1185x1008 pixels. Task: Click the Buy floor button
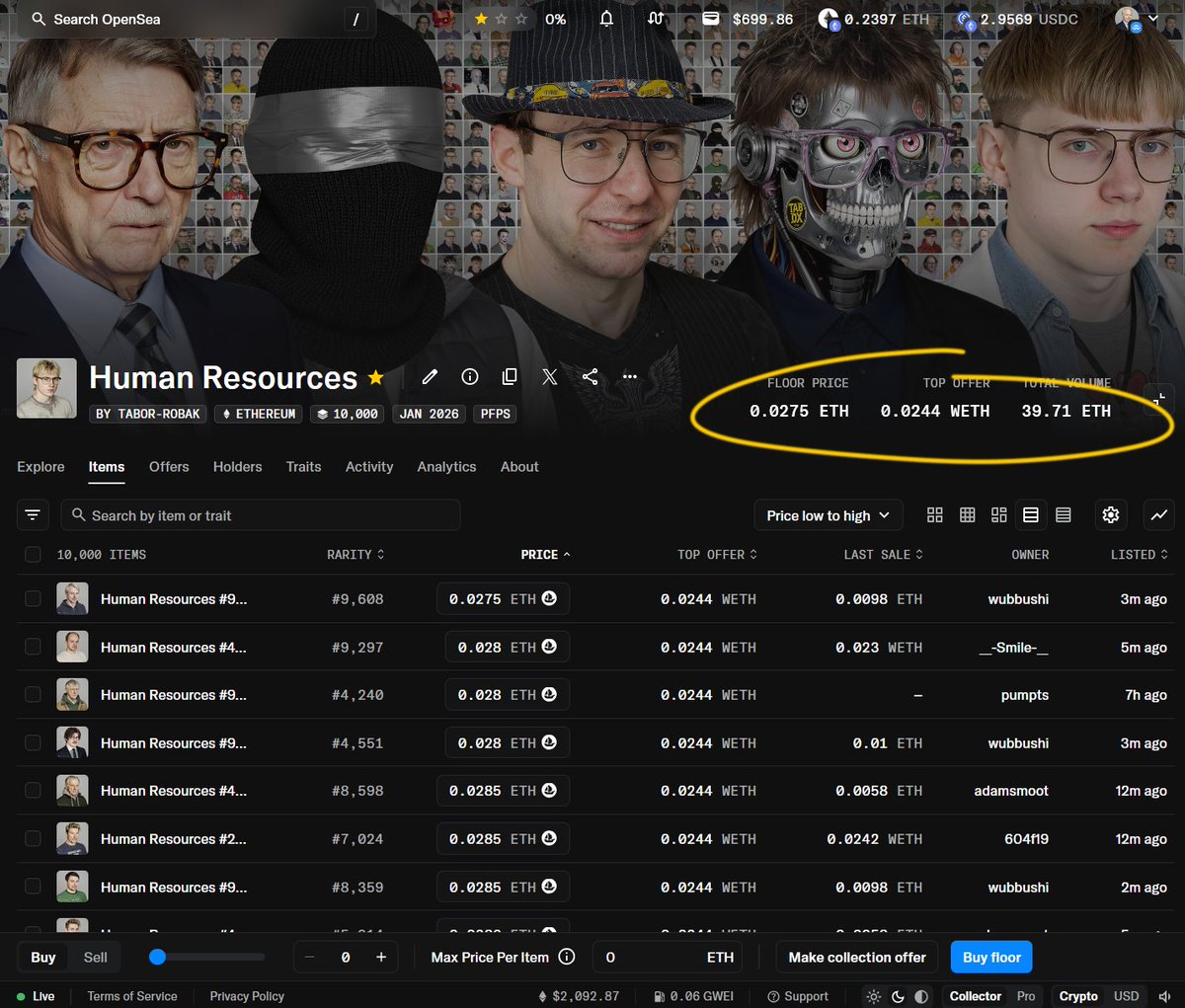[991, 957]
